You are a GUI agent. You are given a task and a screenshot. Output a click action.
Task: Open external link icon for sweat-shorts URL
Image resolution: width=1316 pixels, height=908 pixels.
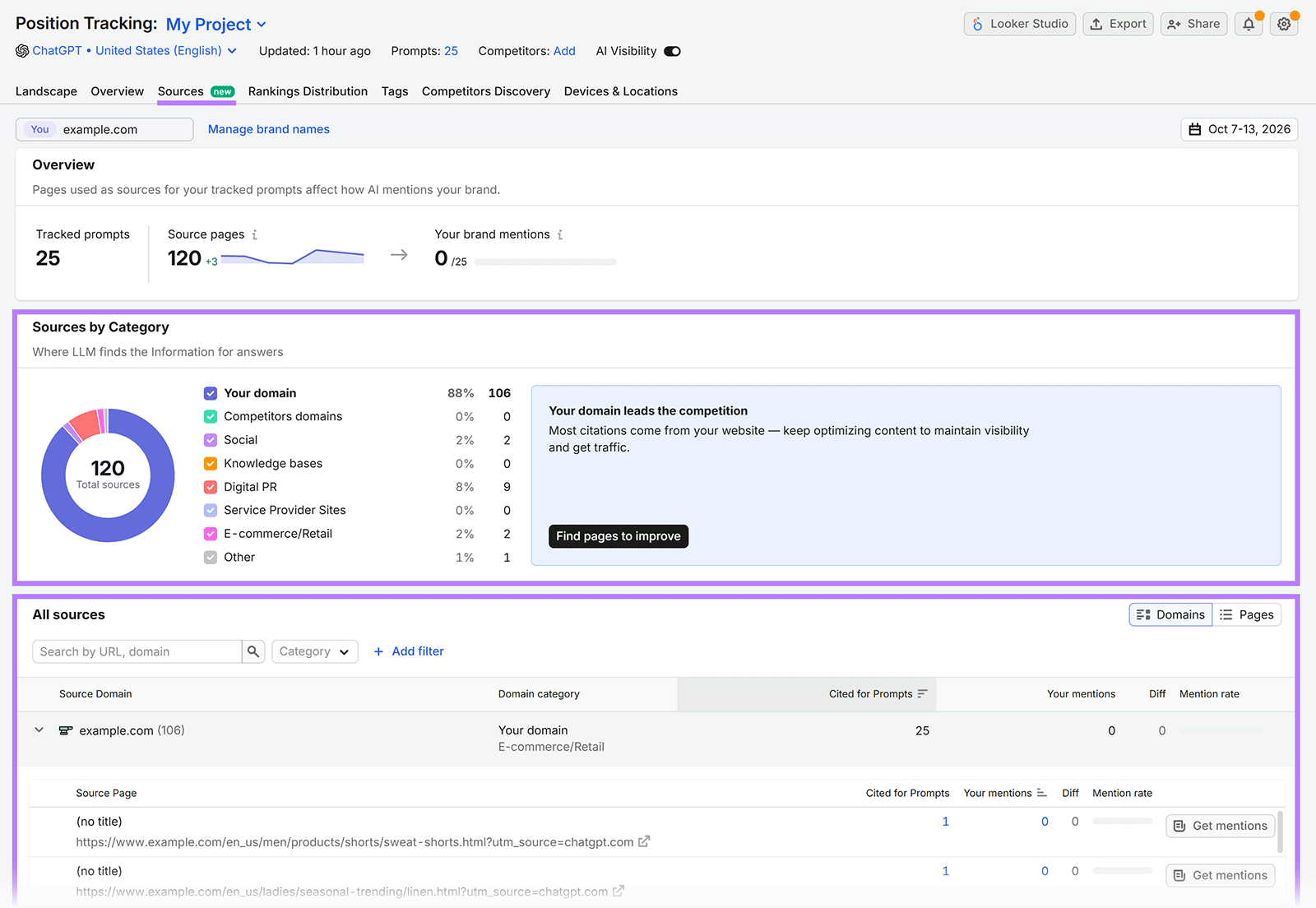[644, 841]
